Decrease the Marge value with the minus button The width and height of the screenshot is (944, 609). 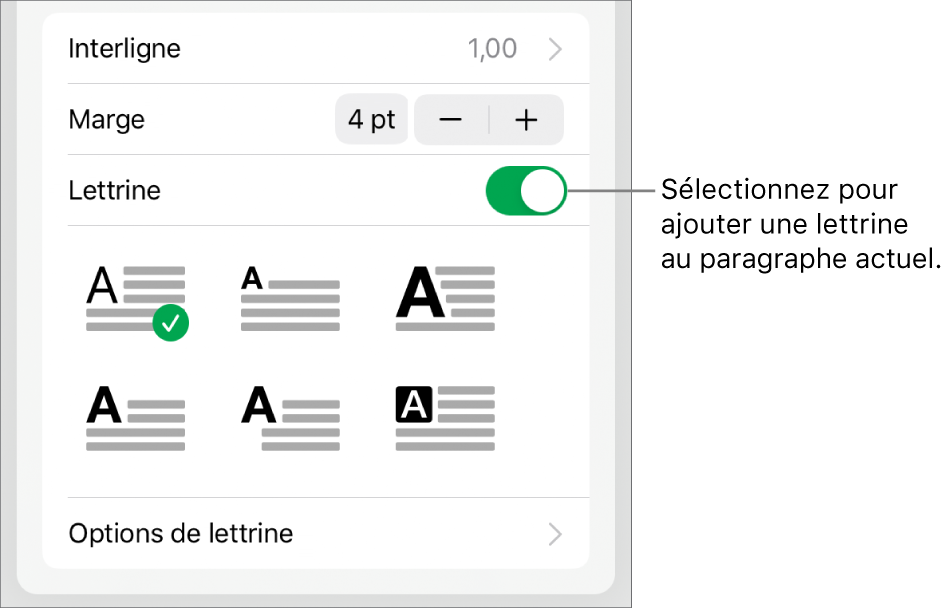(x=451, y=119)
